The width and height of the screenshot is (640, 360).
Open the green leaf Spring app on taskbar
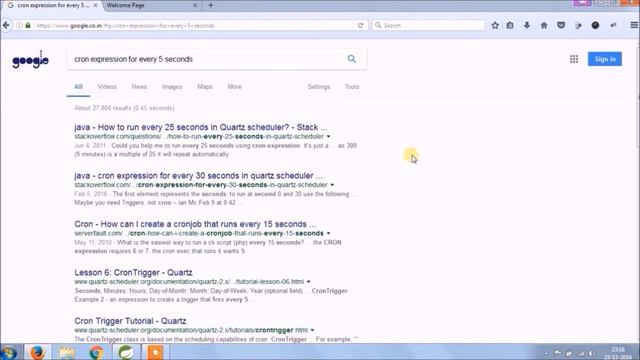126,352
